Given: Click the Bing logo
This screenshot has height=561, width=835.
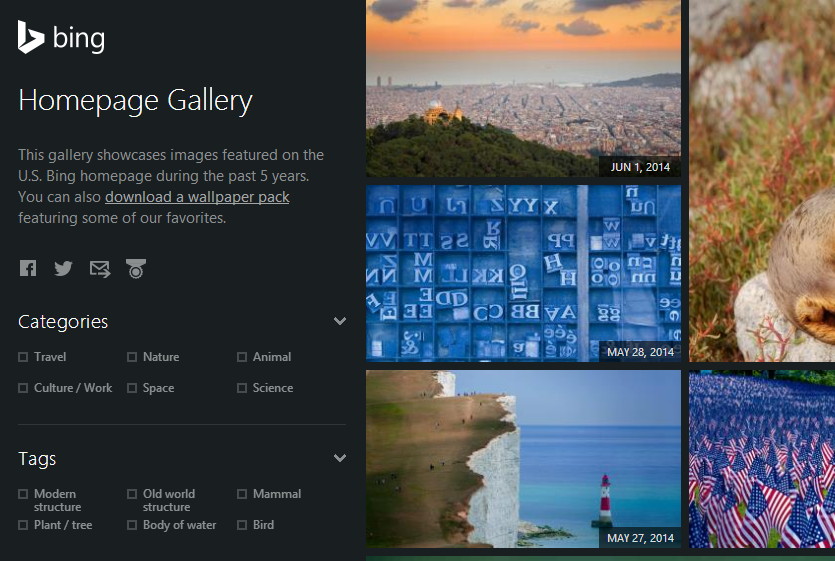Looking at the screenshot, I should point(61,38).
